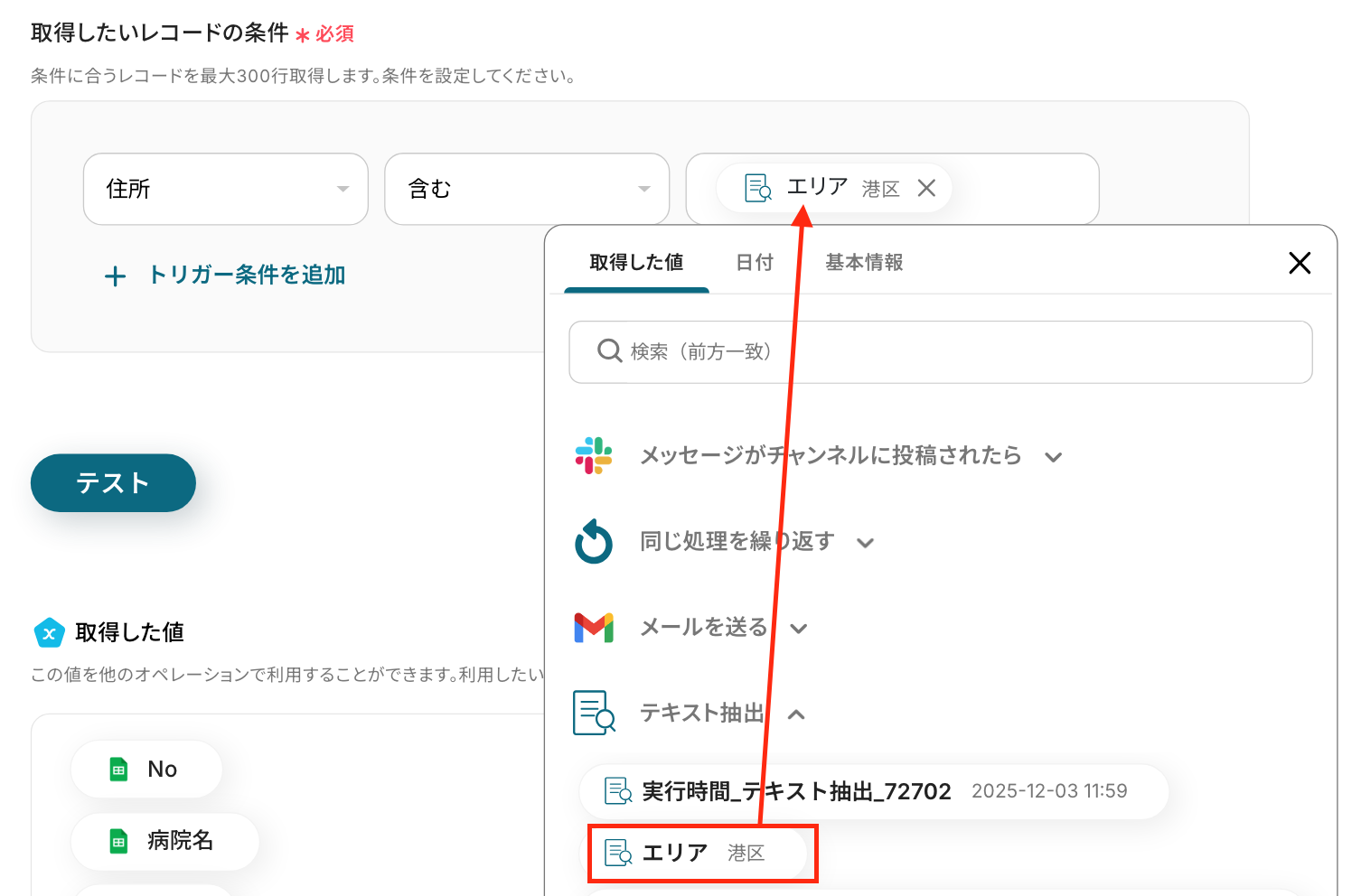Image resolution: width=1361 pixels, height=896 pixels.
Task: Close the value picker popup
Action: [1300, 263]
